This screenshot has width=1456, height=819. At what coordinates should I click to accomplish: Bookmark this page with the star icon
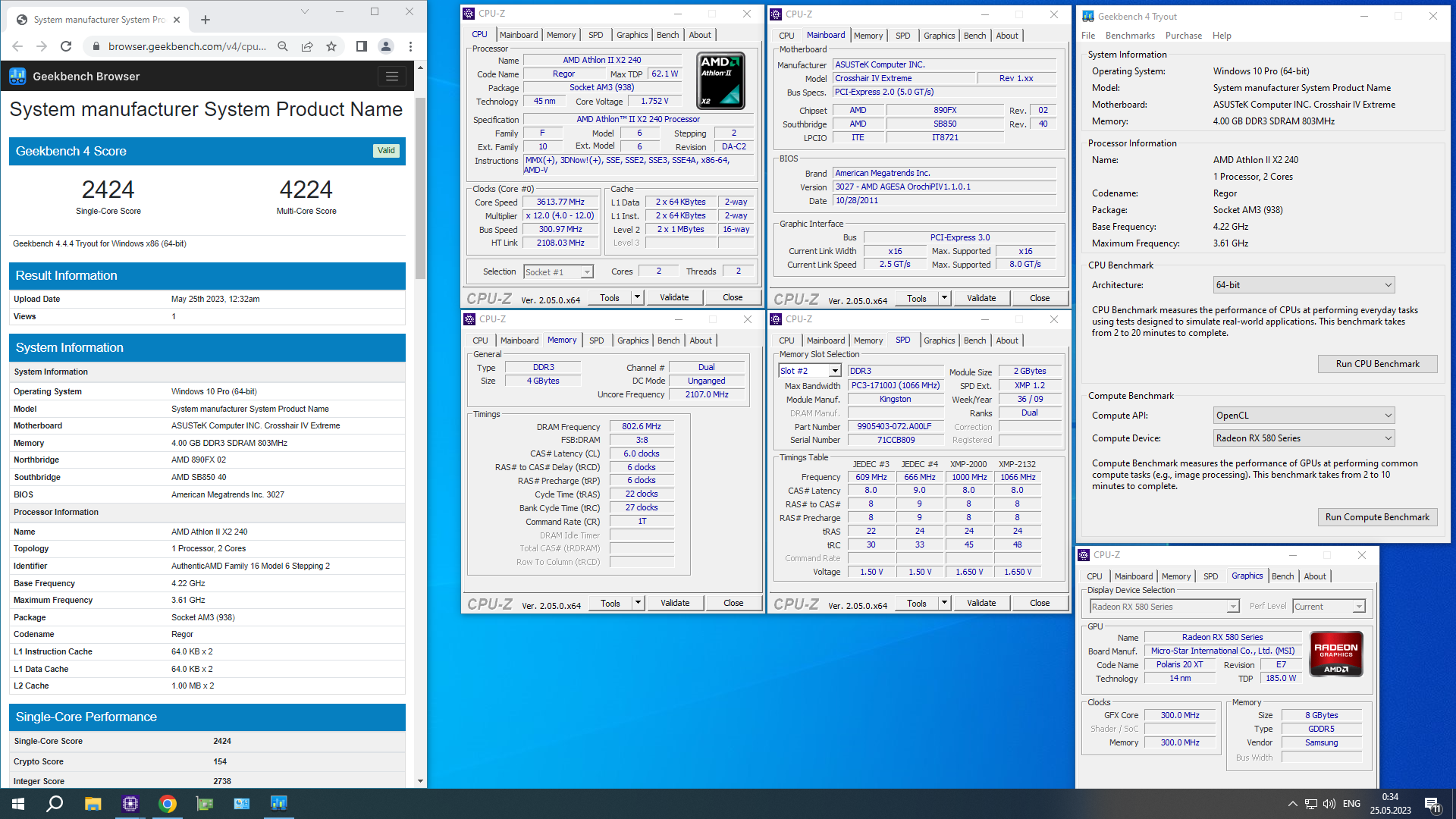(331, 46)
